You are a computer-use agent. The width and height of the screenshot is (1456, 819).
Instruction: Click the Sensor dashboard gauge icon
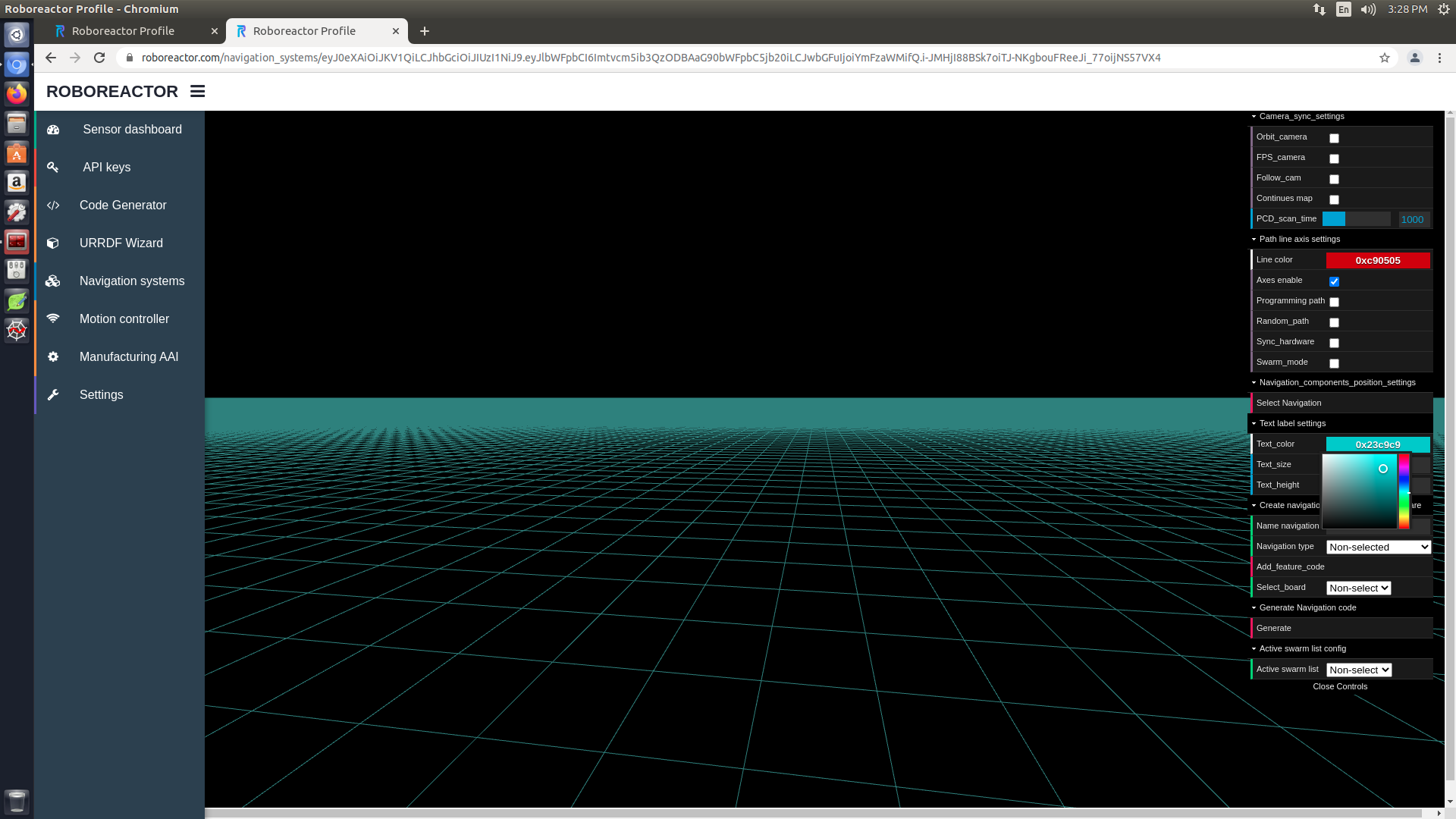53,130
